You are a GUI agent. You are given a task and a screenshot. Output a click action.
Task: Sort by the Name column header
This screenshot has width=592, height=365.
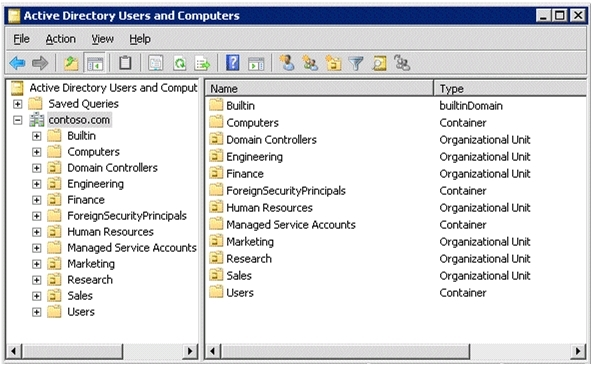[x=320, y=89]
